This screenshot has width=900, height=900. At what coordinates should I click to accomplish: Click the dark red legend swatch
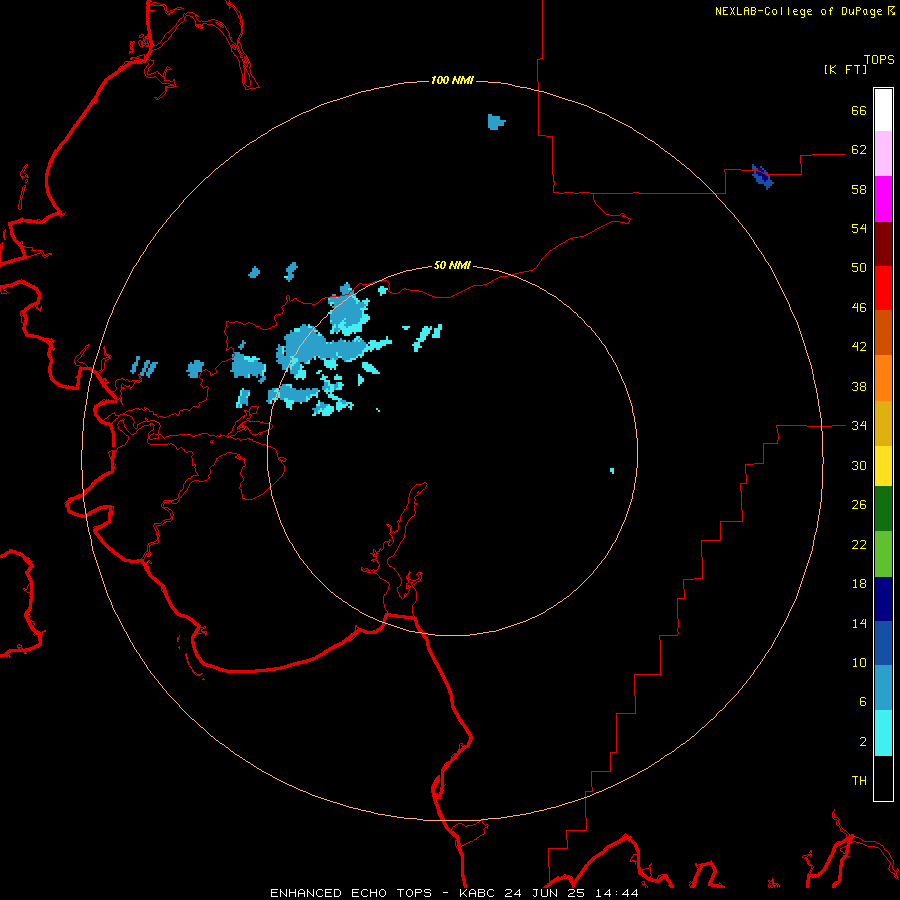(x=883, y=244)
